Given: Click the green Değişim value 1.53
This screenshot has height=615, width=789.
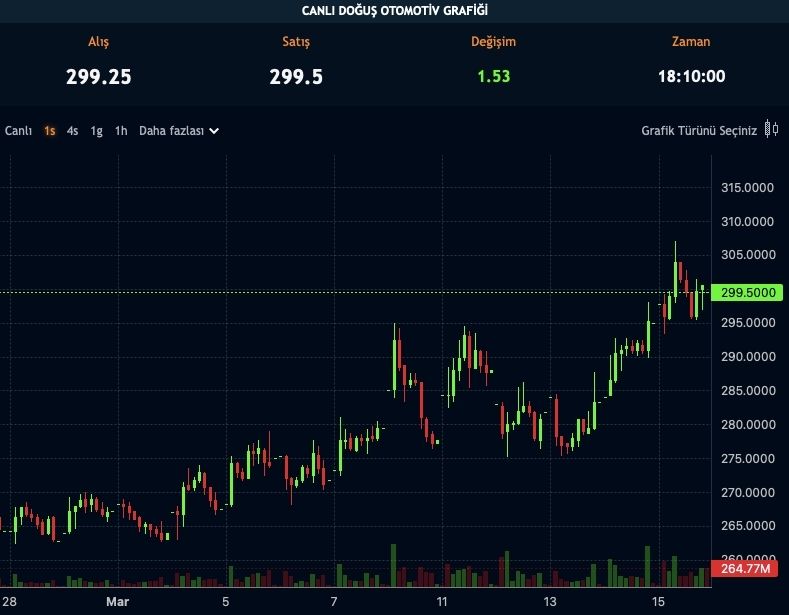Looking at the screenshot, I should click(x=493, y=76).
